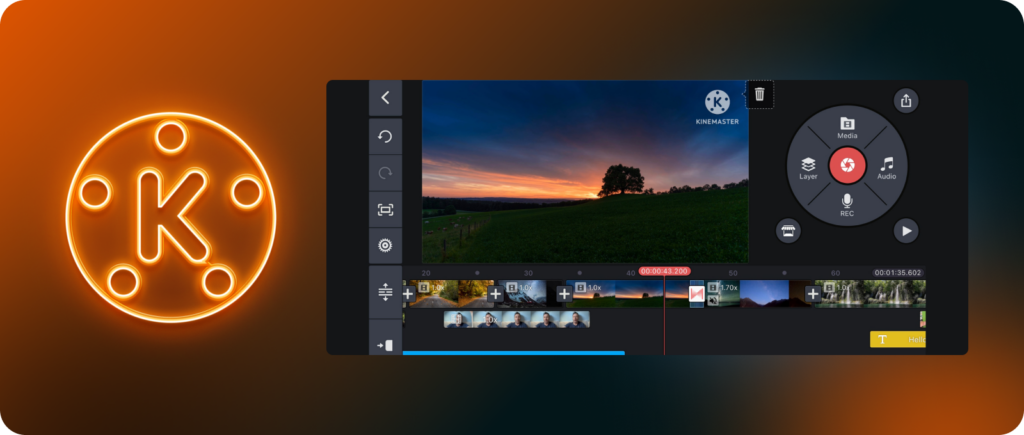Screen dimensions: 1024x435
Task: Tap the red camera shutter button
Action: 847,165
